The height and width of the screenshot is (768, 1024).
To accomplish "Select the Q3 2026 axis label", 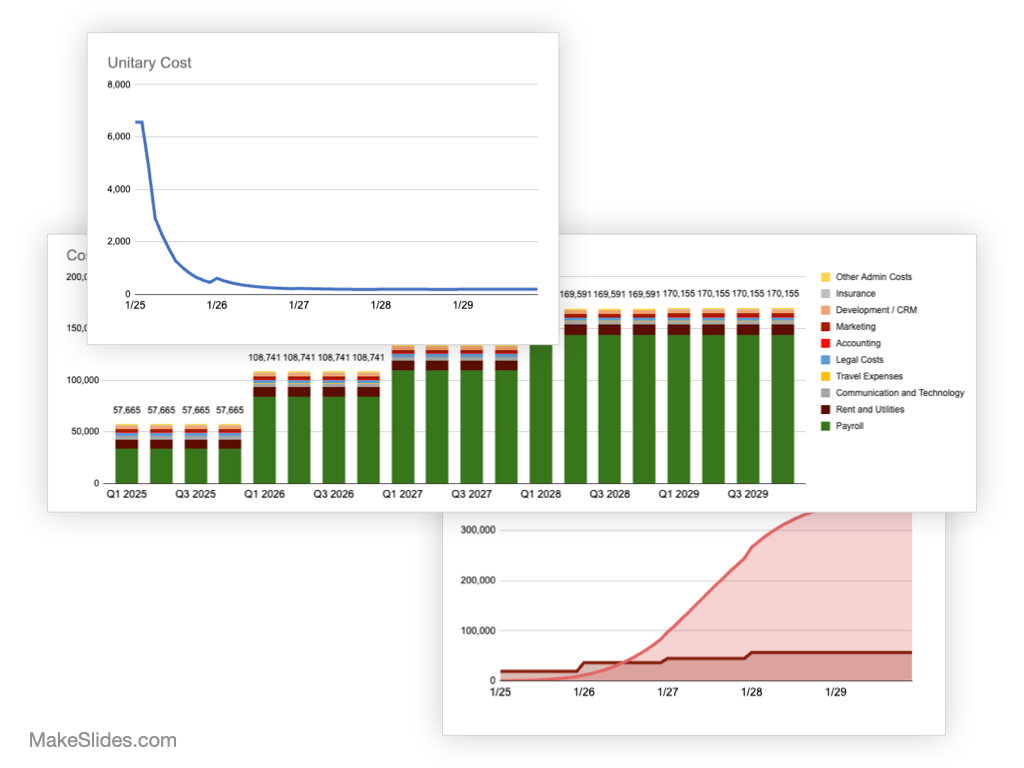I will pos(332,495).
